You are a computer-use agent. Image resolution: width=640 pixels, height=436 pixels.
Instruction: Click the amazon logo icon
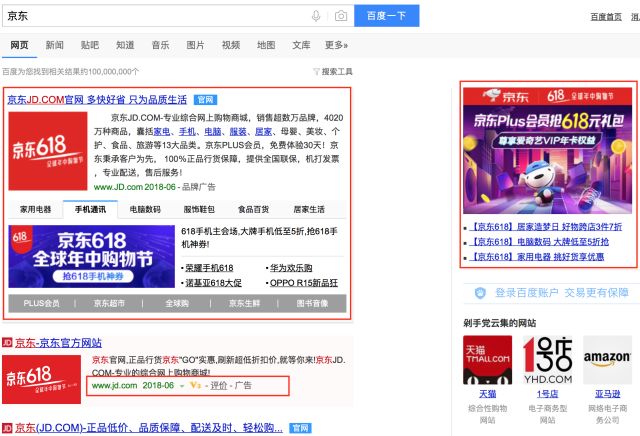pos(607,360)
